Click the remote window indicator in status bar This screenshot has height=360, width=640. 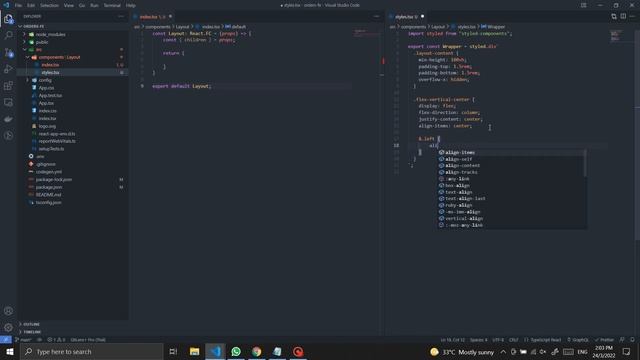click(6, 340)
